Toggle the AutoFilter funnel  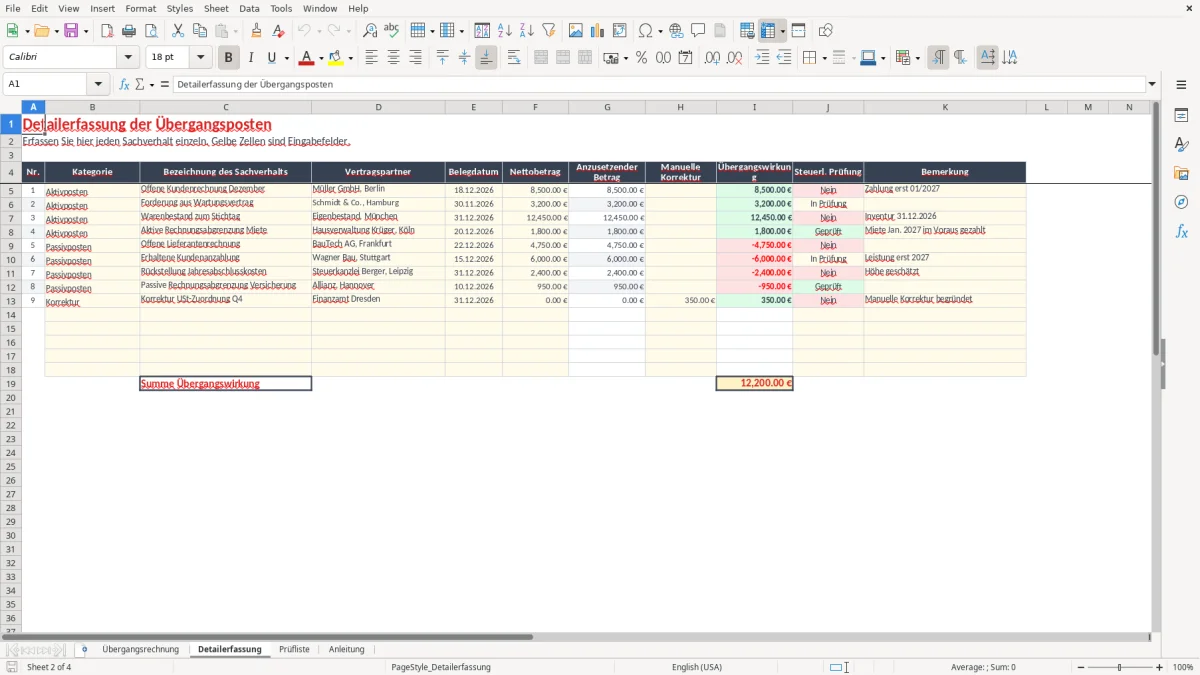point(549,31)
